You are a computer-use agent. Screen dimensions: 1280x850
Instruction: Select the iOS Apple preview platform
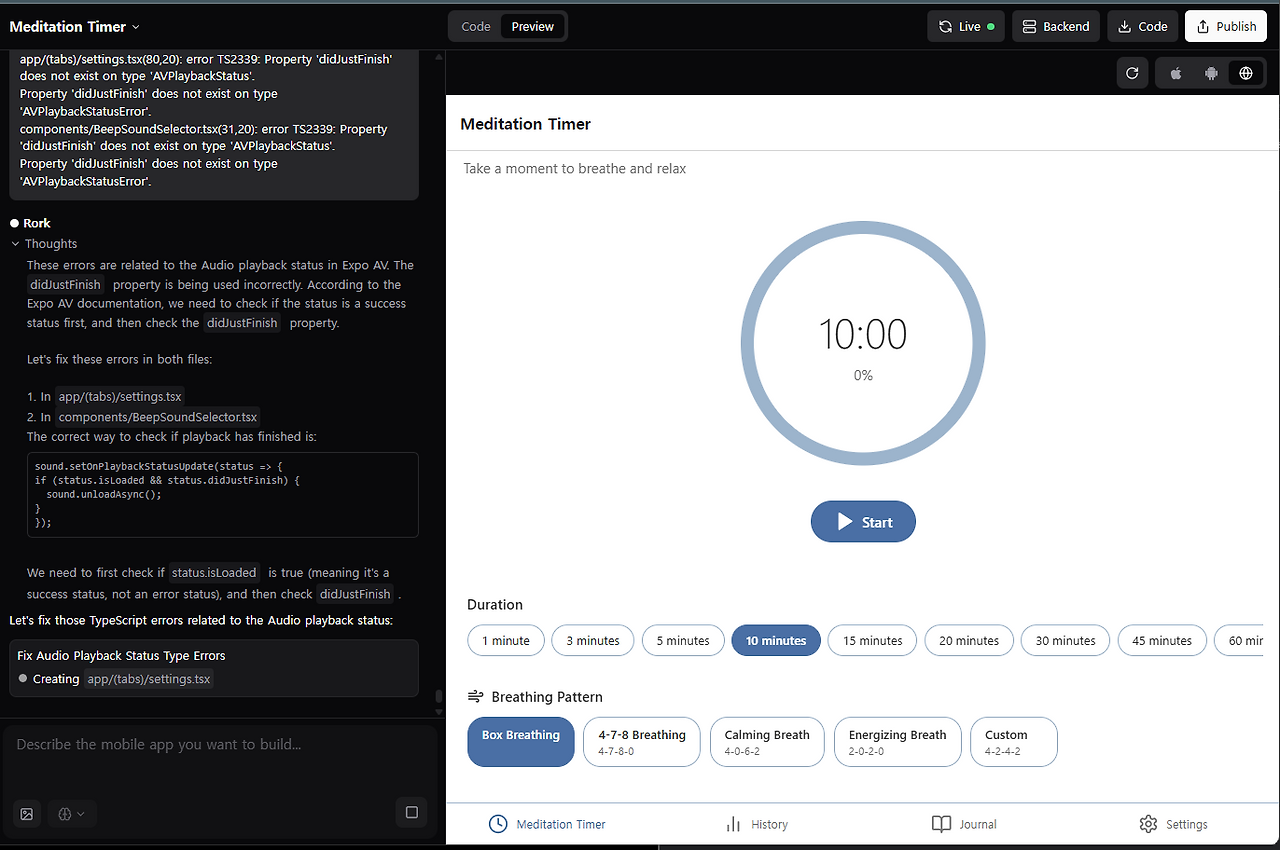pos(1176,73)
